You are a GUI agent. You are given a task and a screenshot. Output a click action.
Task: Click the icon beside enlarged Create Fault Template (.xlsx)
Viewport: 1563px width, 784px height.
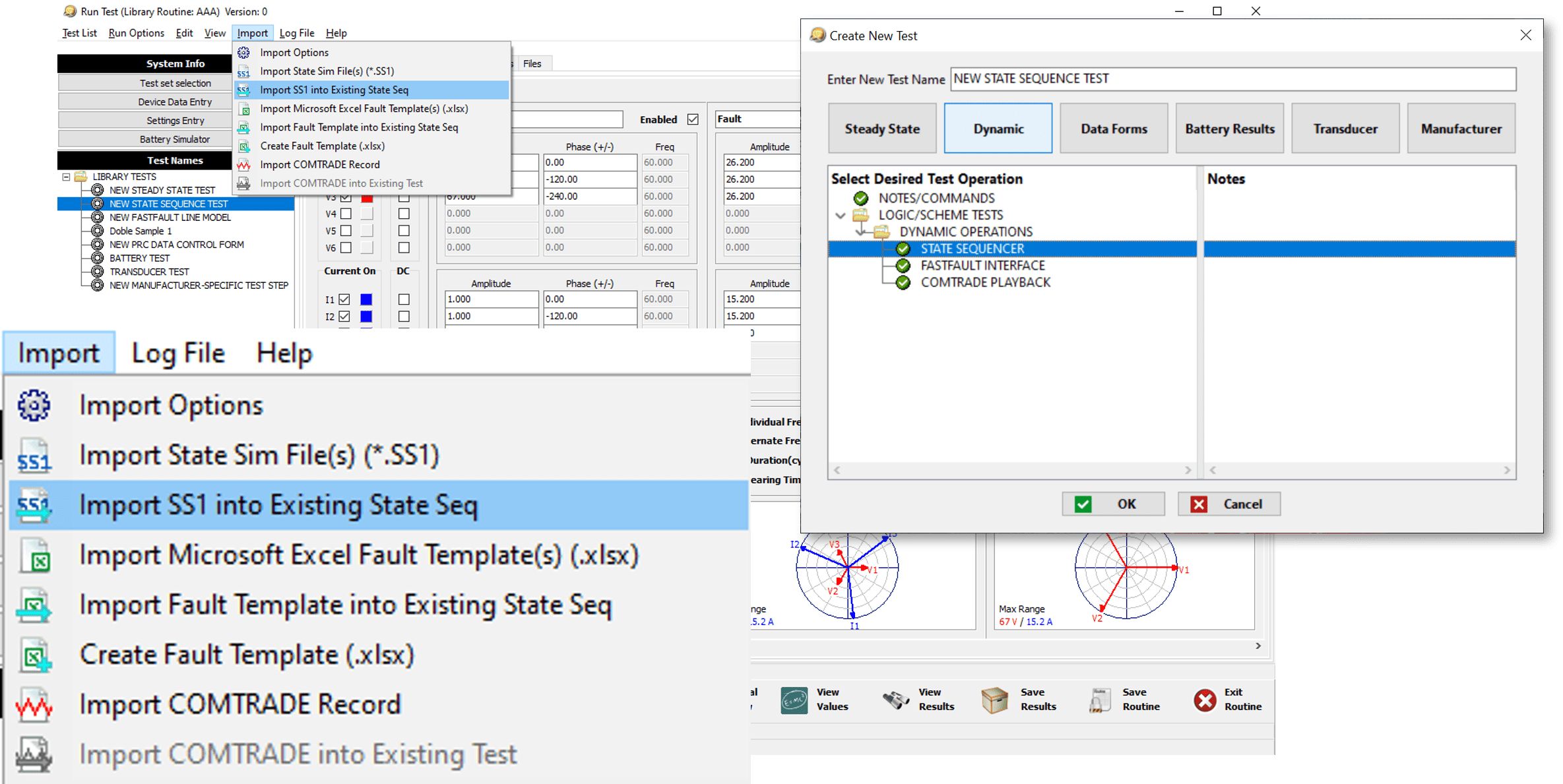[36, 655]
